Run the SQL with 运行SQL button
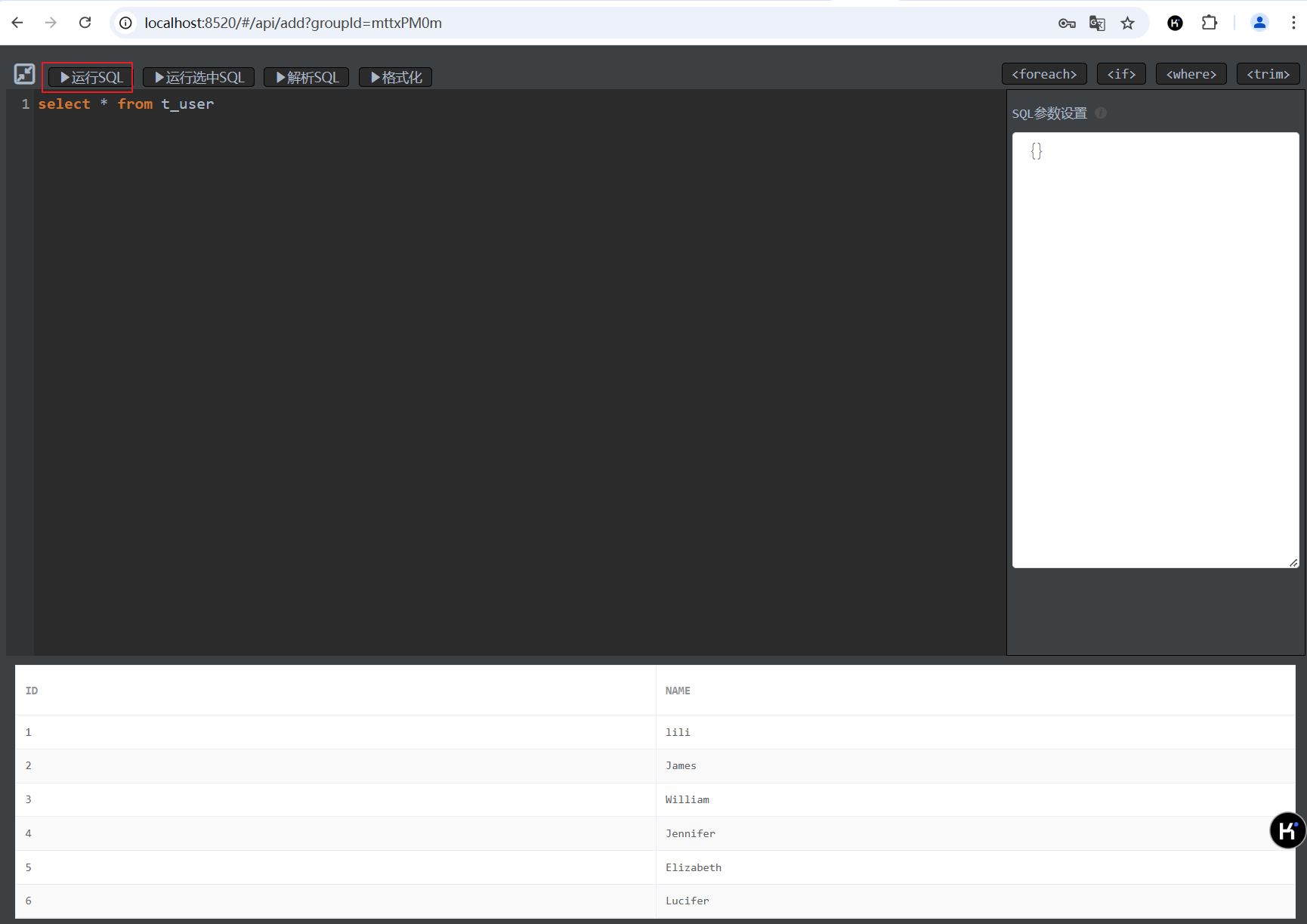 pos(91,77)
